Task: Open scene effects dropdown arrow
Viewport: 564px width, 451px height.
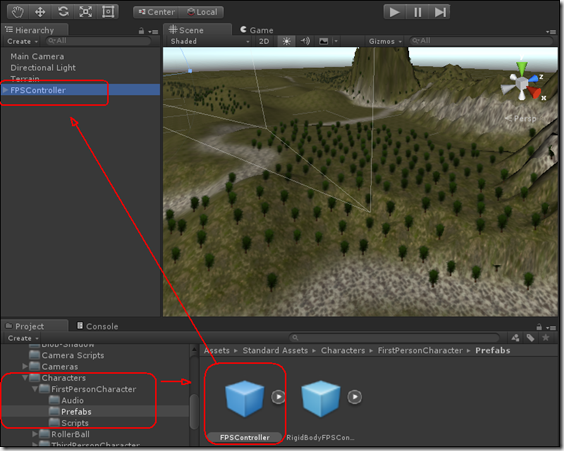Action: coord(336,41)
